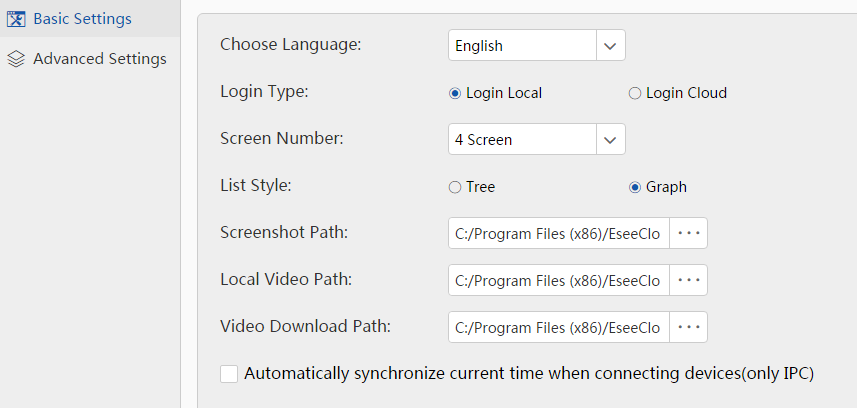Choose the Tree list style

click(455, 187)
